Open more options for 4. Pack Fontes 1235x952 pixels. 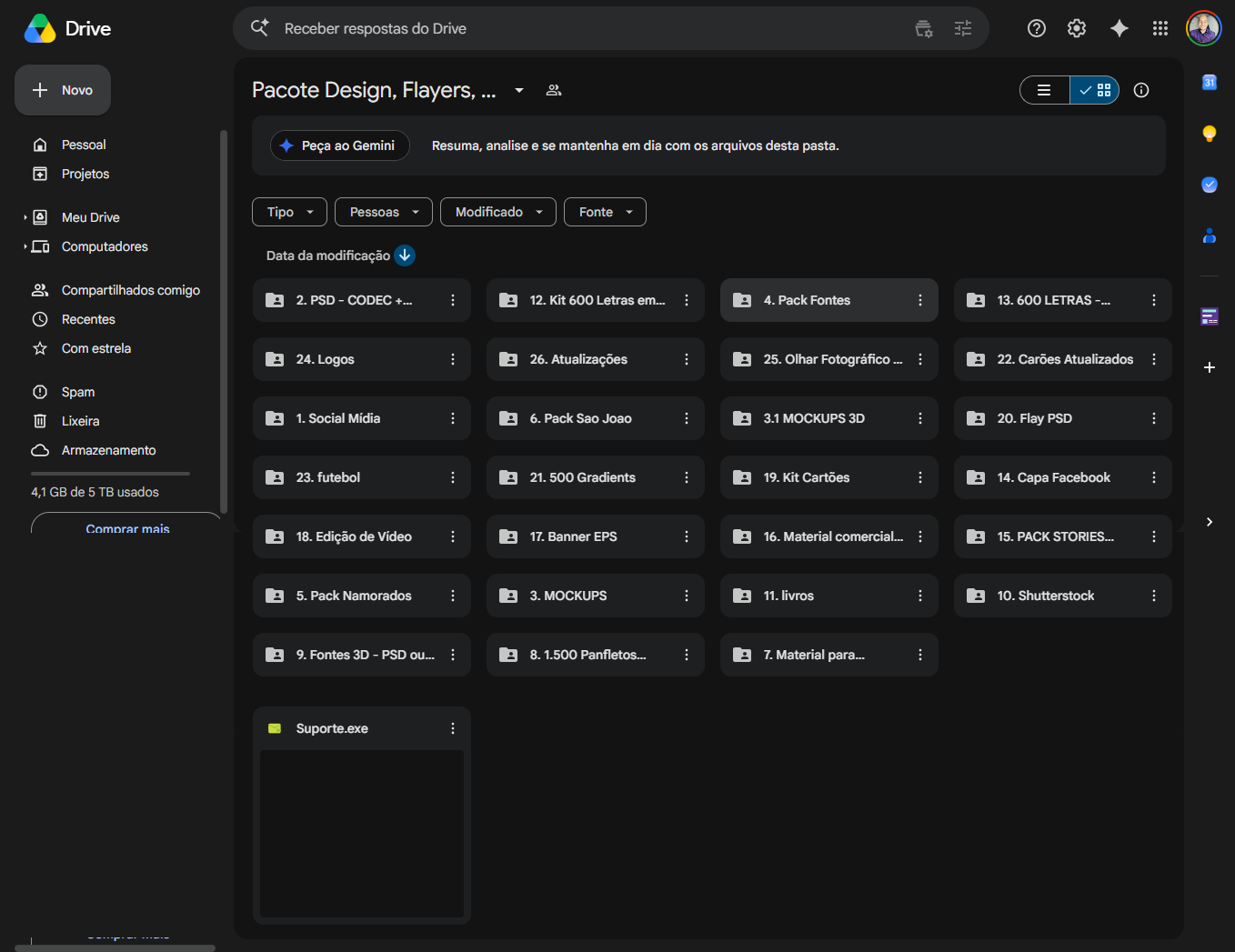coord(920,300)
